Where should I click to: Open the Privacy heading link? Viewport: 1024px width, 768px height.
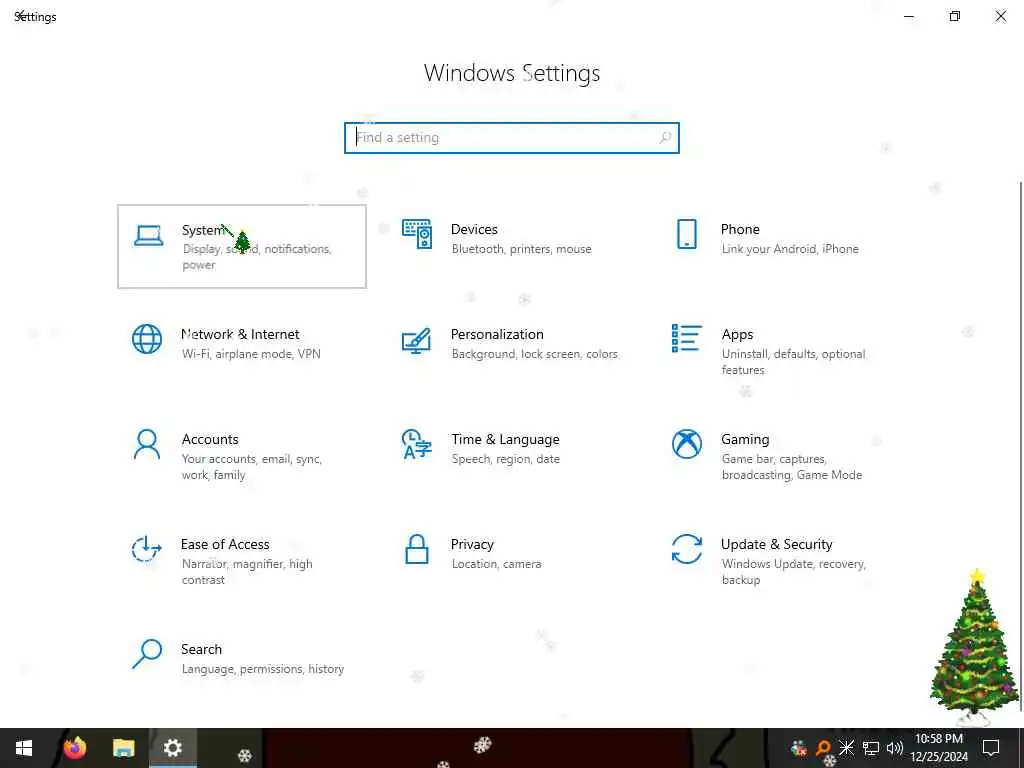pos(472,545)
